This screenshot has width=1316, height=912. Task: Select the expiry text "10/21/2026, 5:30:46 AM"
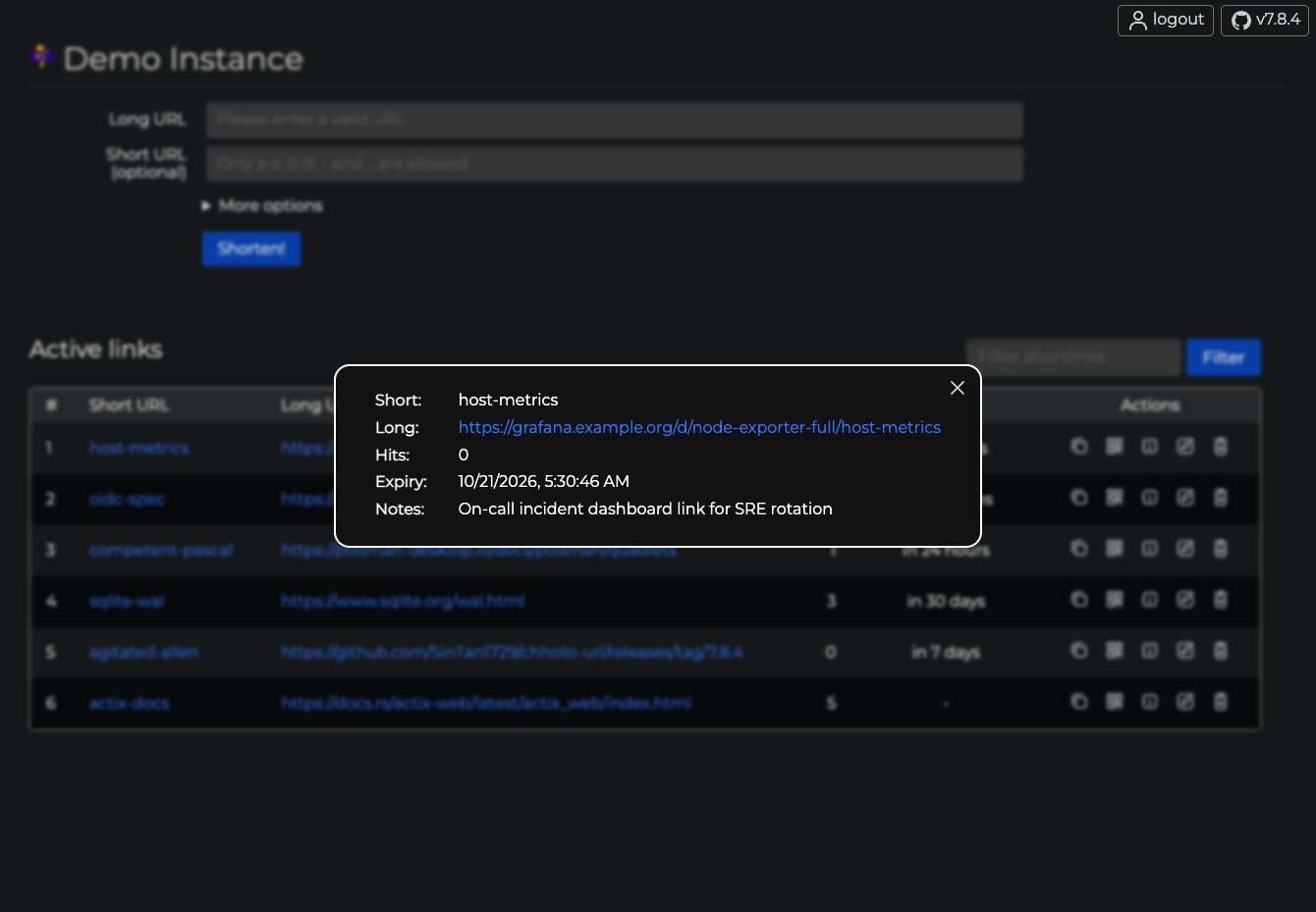point(544,481)
